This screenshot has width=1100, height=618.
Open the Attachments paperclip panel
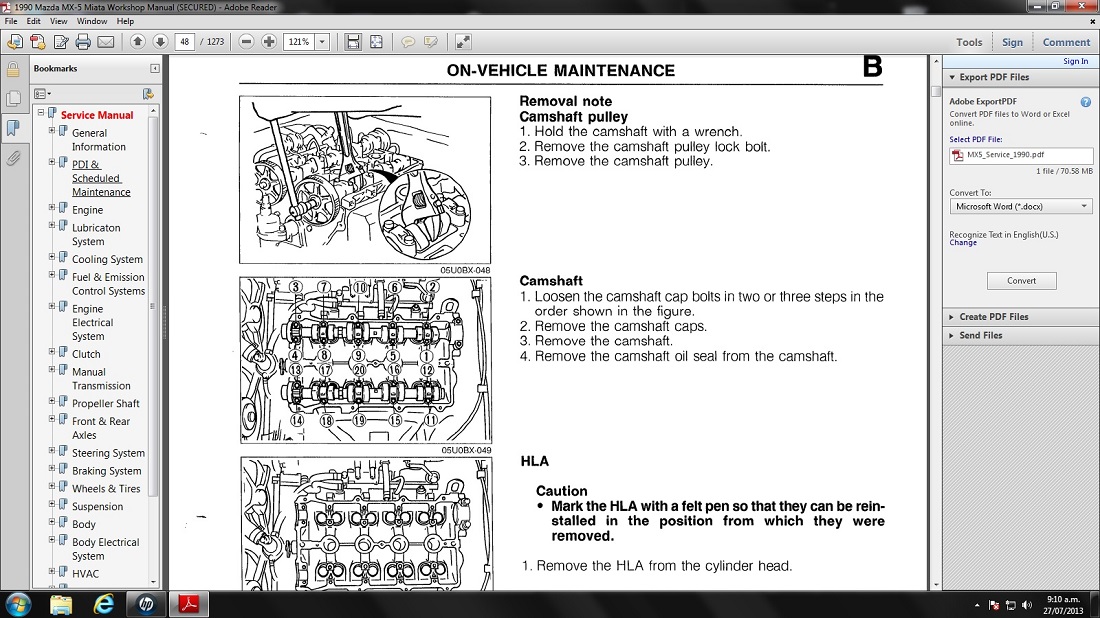click(x=13, y=158)
